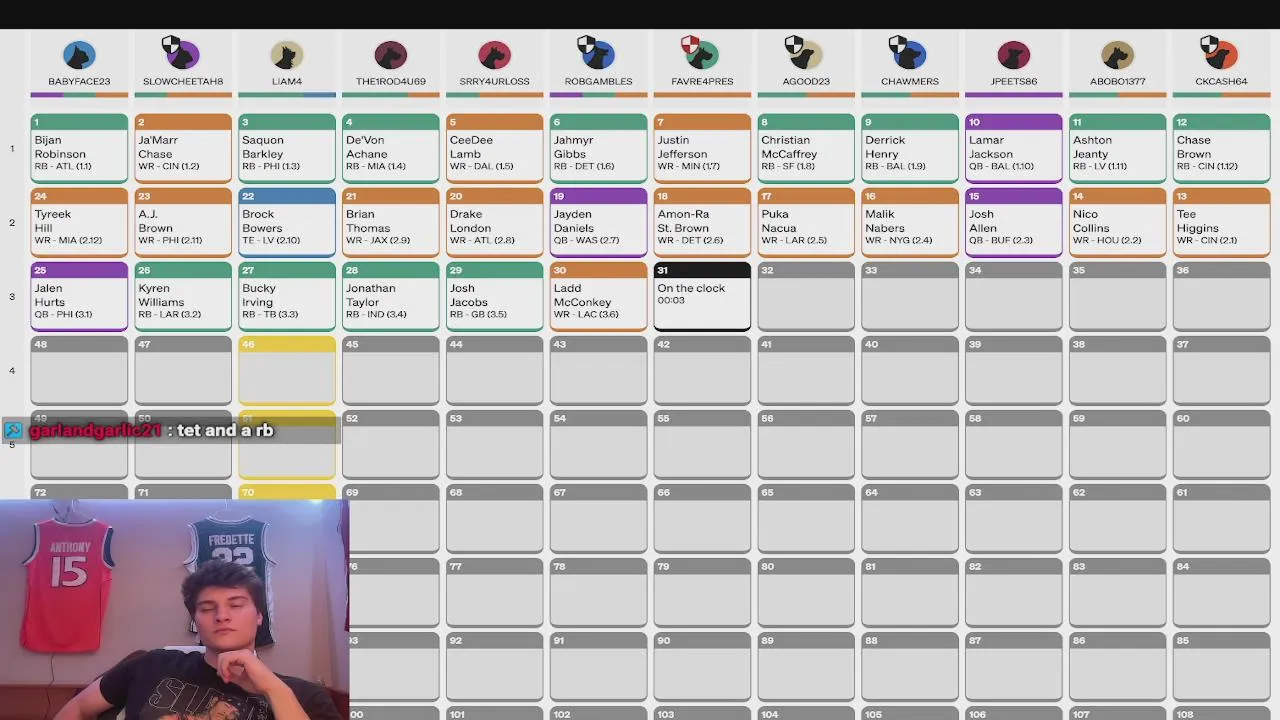
Task: Click BABYFACE23 team avatar
Action: point(79,56)
